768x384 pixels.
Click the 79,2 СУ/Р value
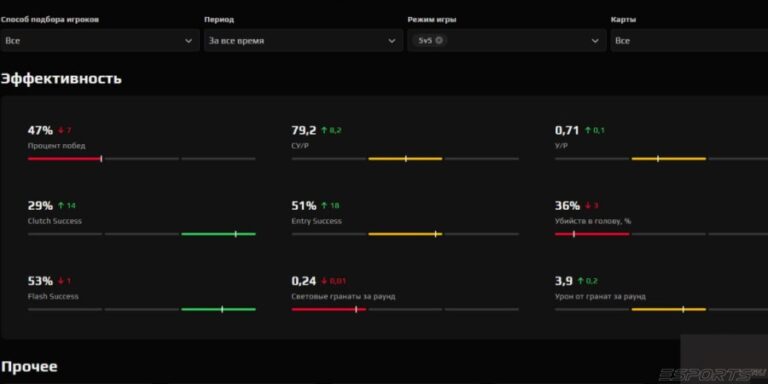coord(304,130)
